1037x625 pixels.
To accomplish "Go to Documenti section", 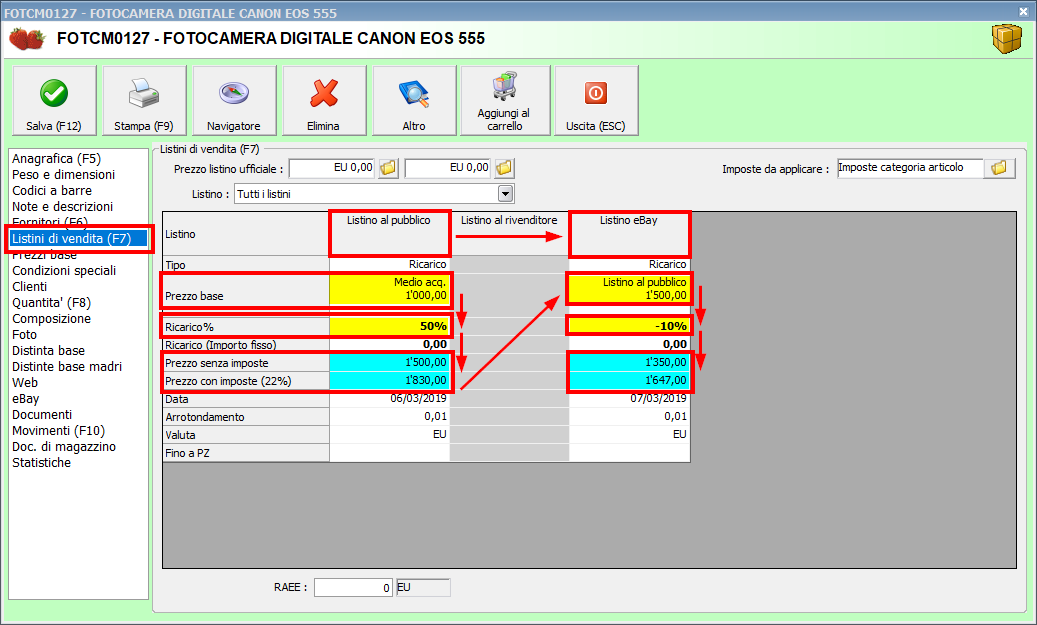I will point(42,415).
